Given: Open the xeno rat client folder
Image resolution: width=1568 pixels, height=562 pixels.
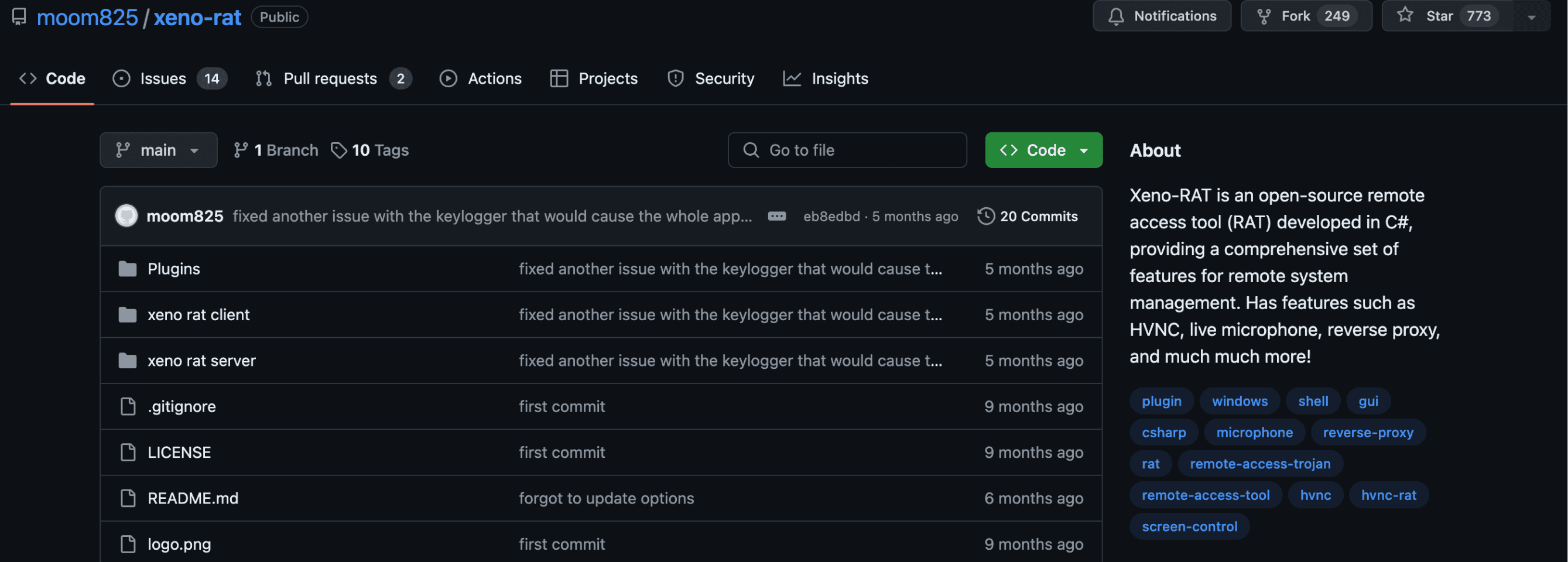Looking at the screenshot, I should (198, 315).
